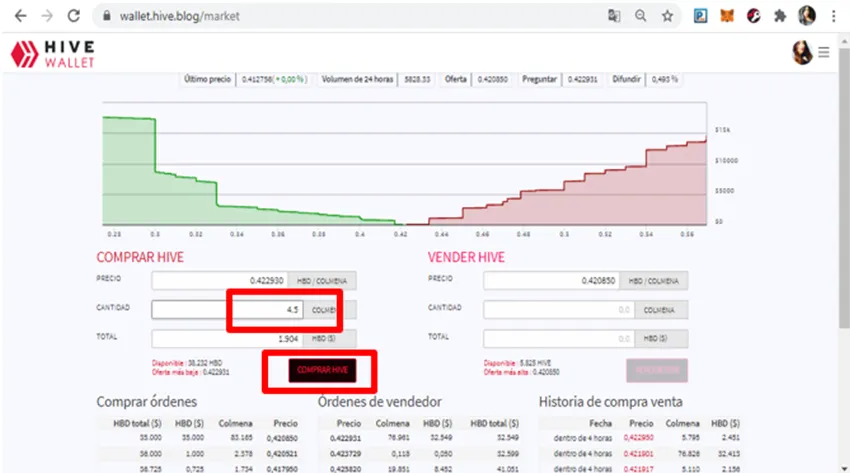Click the red circular extension icon
Viewport: 850px width, 473px height.
tap(754, 16)
